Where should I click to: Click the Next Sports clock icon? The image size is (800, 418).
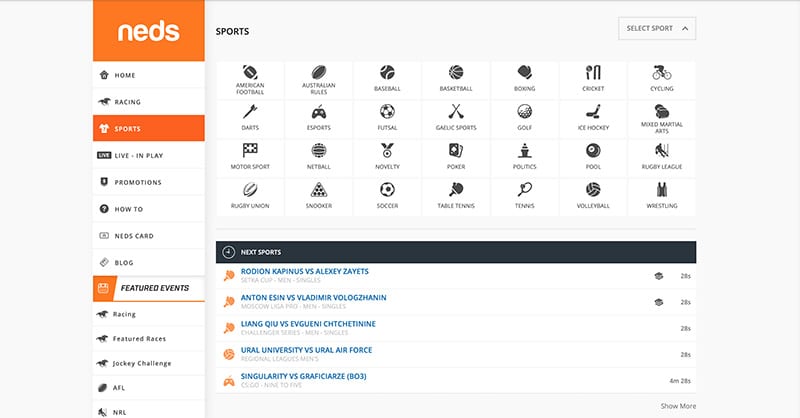click(x=229, y=252)
